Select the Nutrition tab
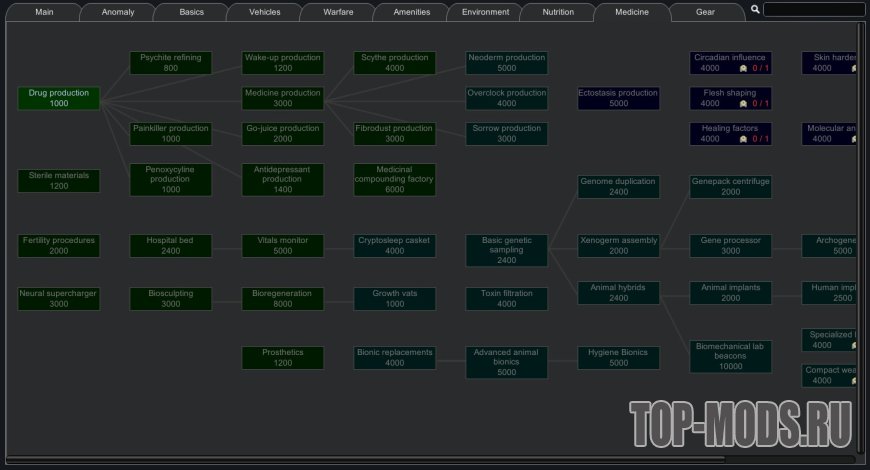Image resolution: width=870 pixels, height=470 pixels. [557, 12]
